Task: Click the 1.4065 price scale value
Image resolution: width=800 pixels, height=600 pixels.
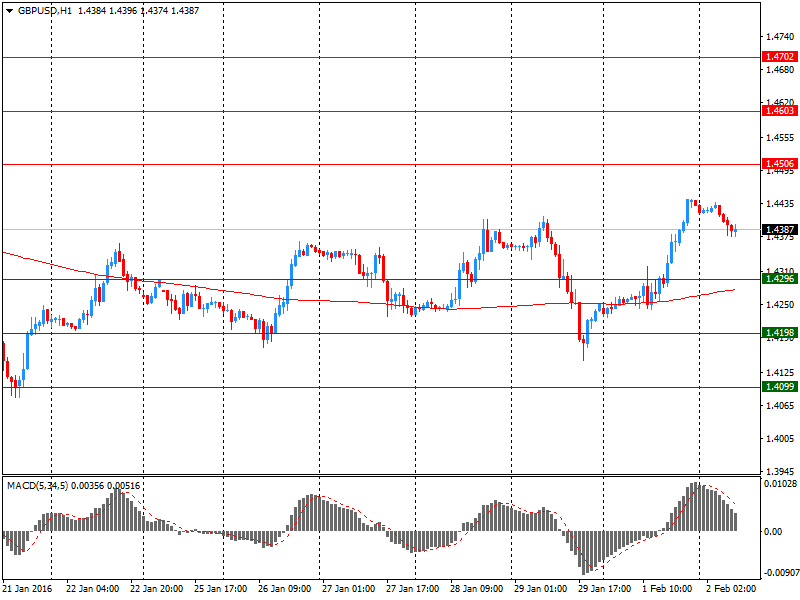Action: (x=780, y=406)
